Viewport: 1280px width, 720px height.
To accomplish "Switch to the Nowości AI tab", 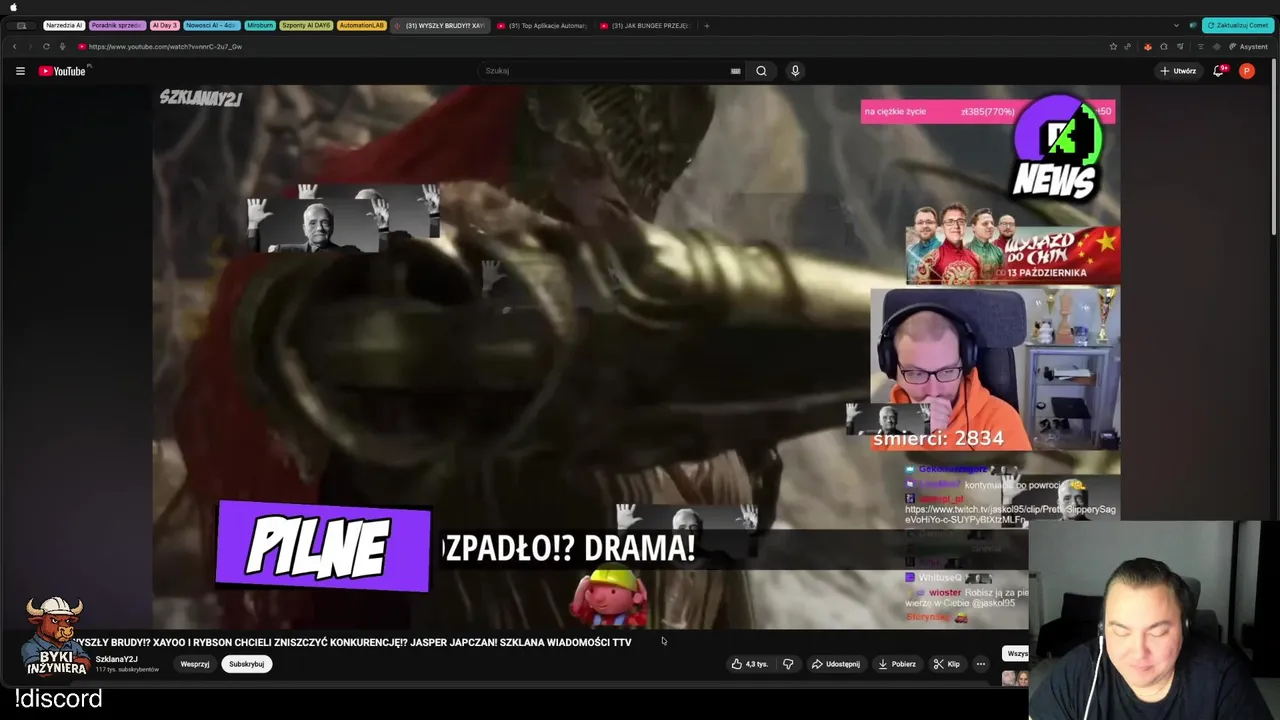I will click(211, 25).
